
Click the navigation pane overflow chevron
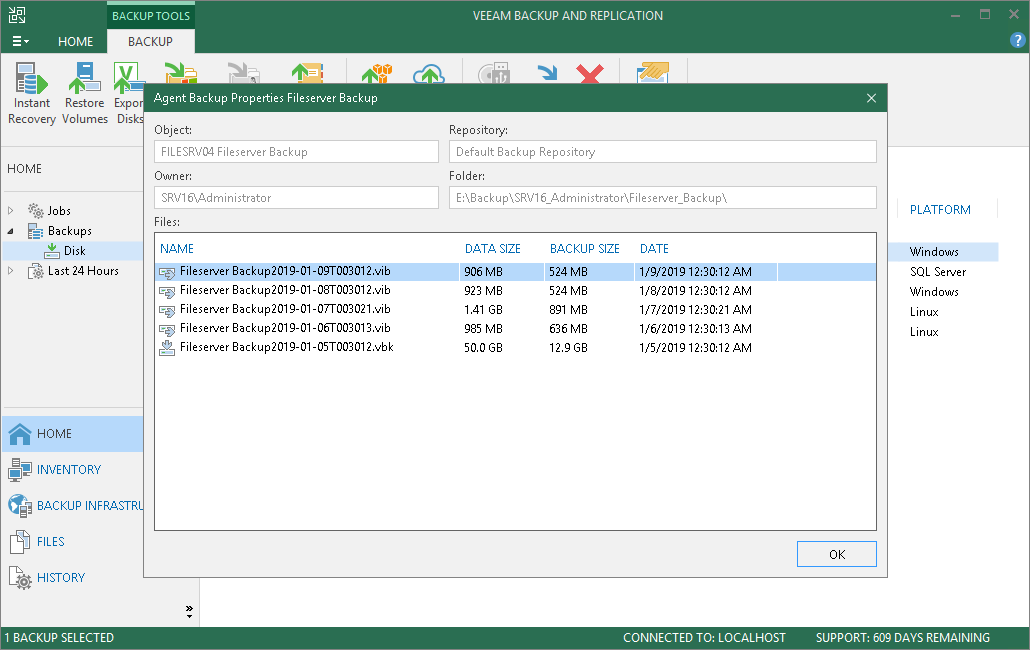(189, 611)
